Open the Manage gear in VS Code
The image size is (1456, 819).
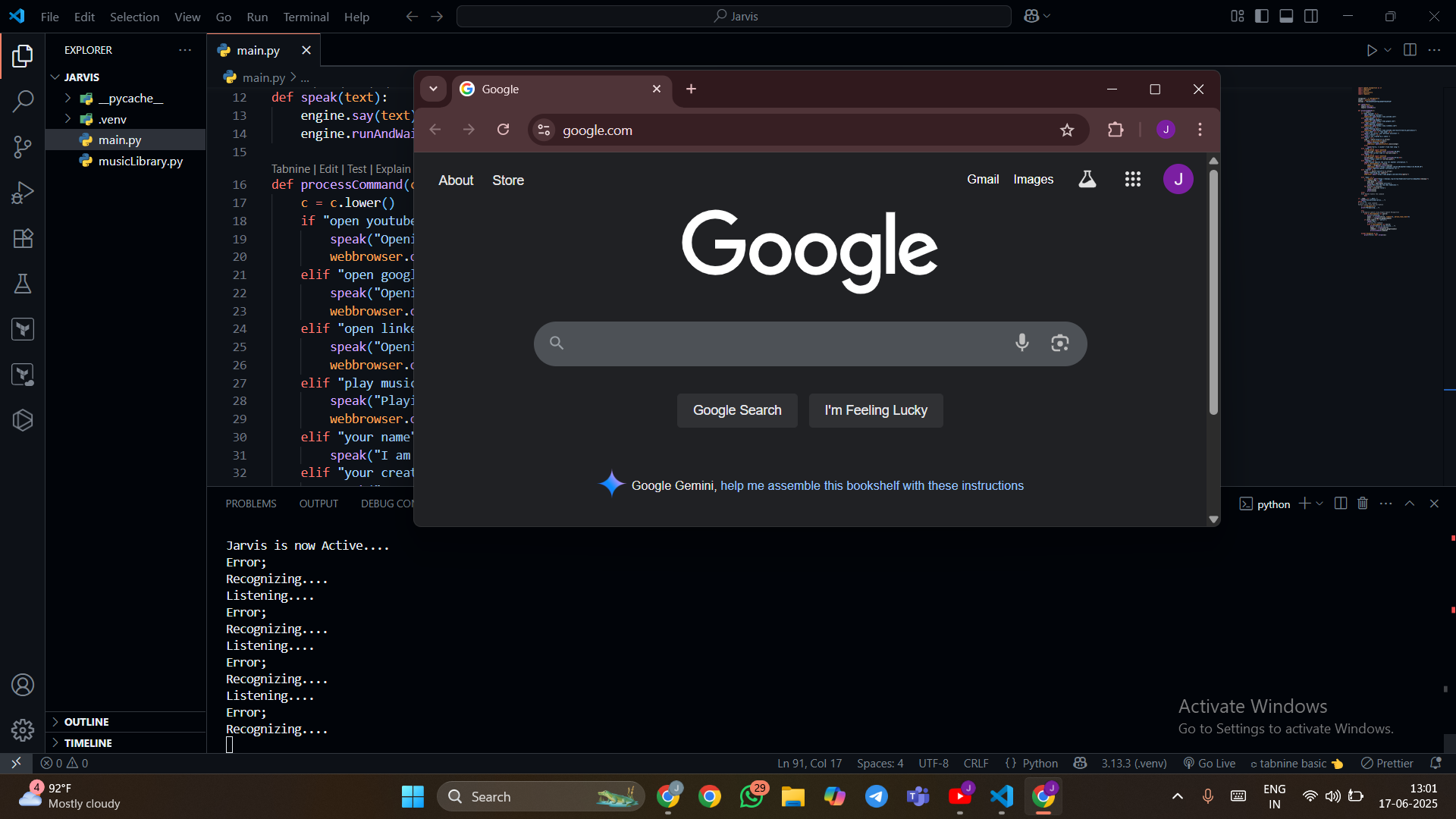tap(23, 730)
